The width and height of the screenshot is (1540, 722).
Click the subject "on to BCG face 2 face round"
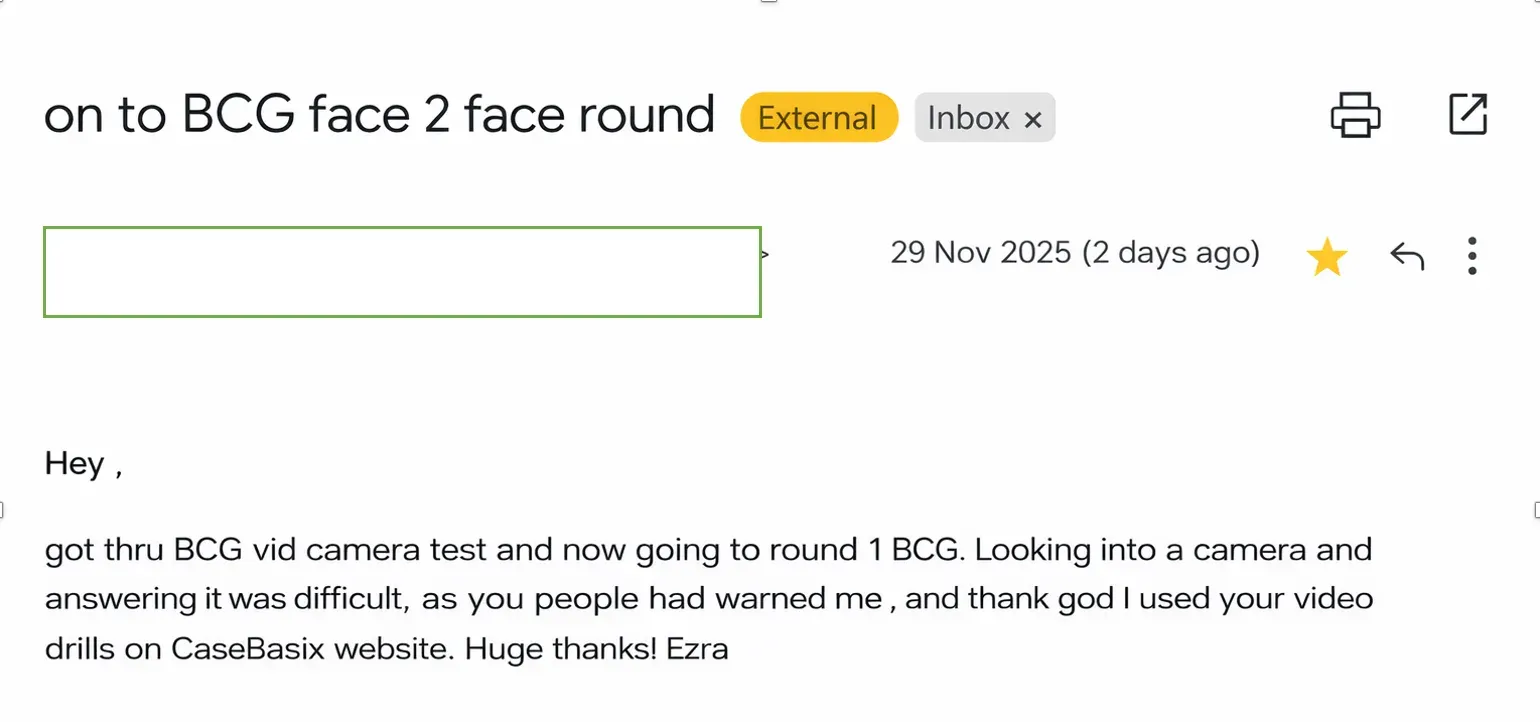pyautogui.click(x=379, y=115)
